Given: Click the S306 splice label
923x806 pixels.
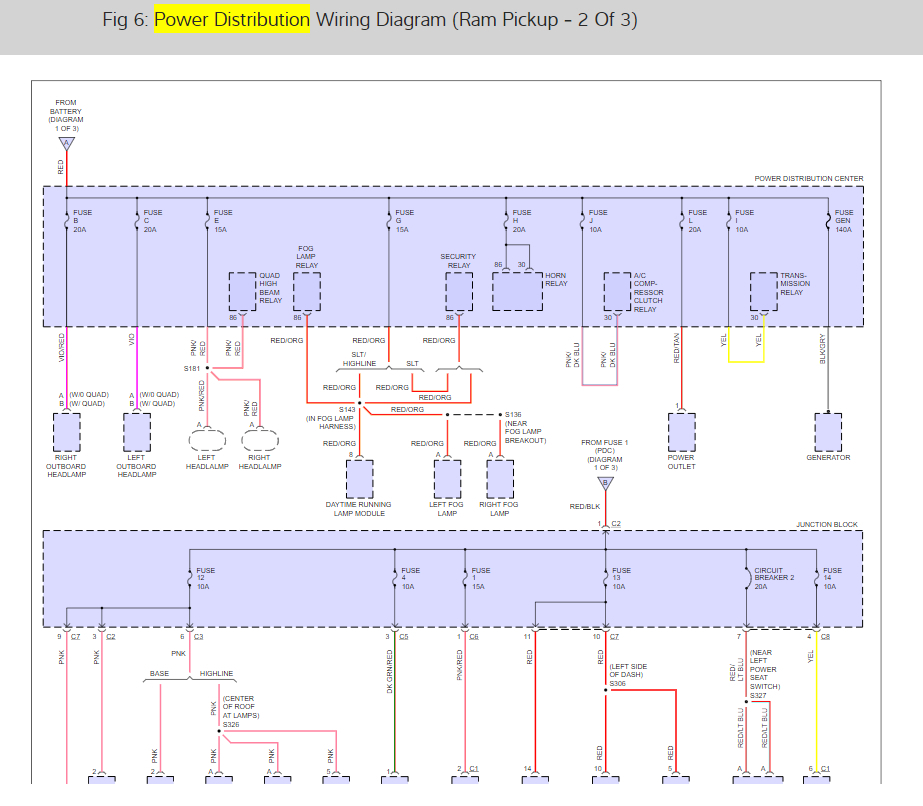Looking at the screenshot, I should tap(617, 684).
